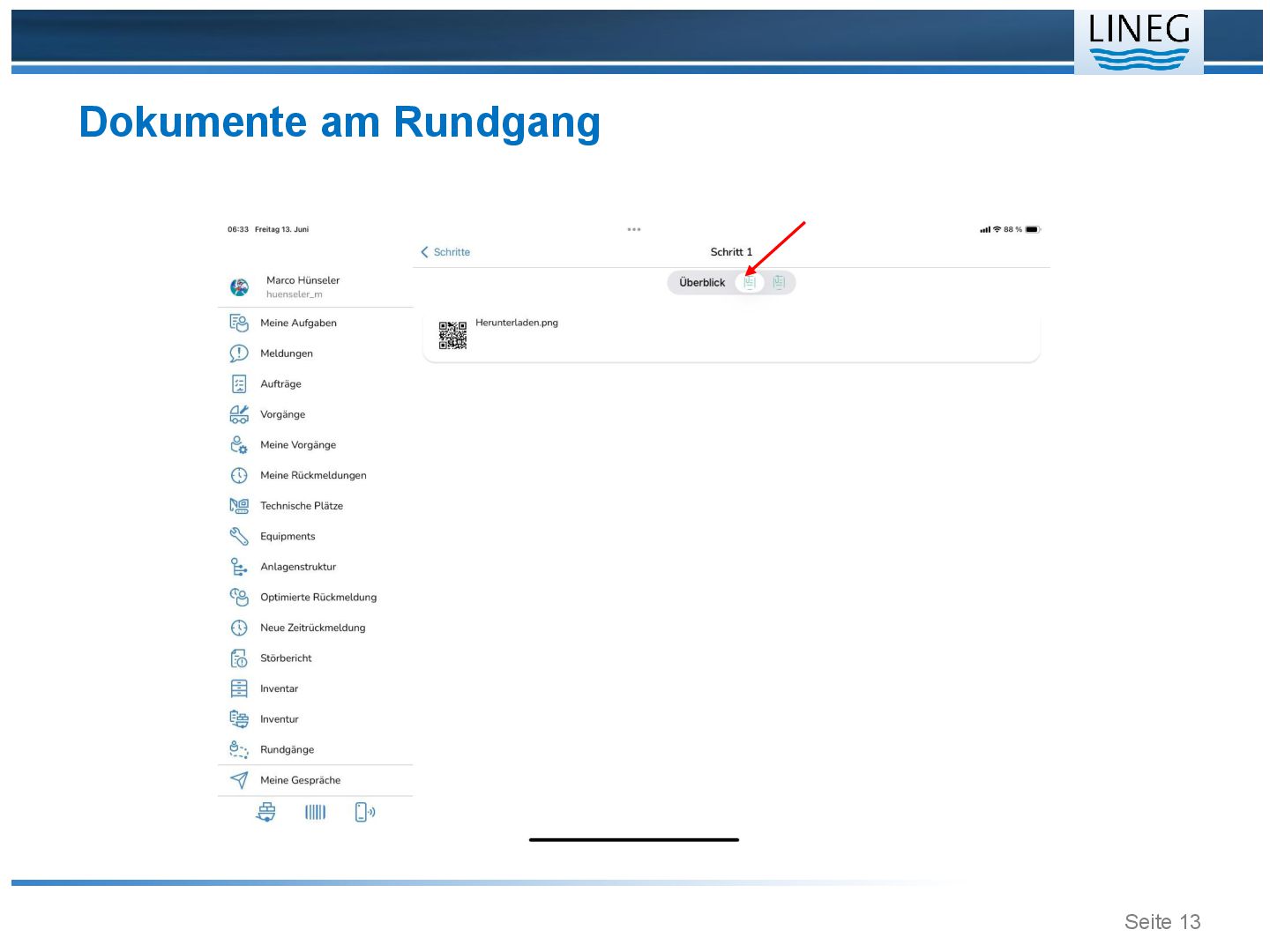Click the Inventar shelf icon

click(x=239, y=688)
